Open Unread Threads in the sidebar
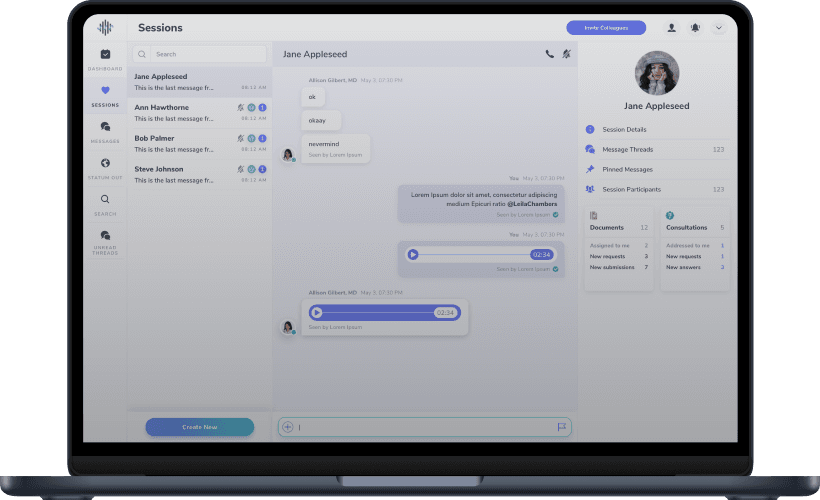Viewport: 820px width, 500px height. coord(105,236)
